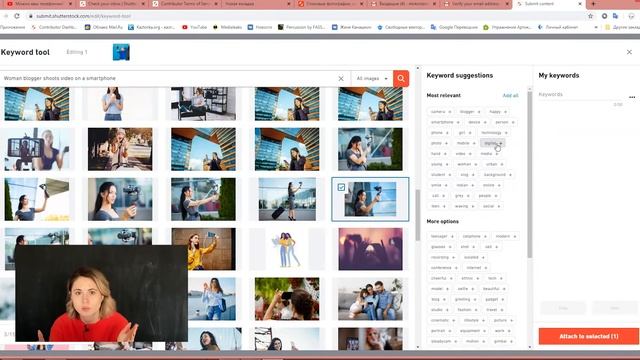Open the Mediateka bookmark
The width and height of the screenshot is (640, 360).
pos(227,27)
